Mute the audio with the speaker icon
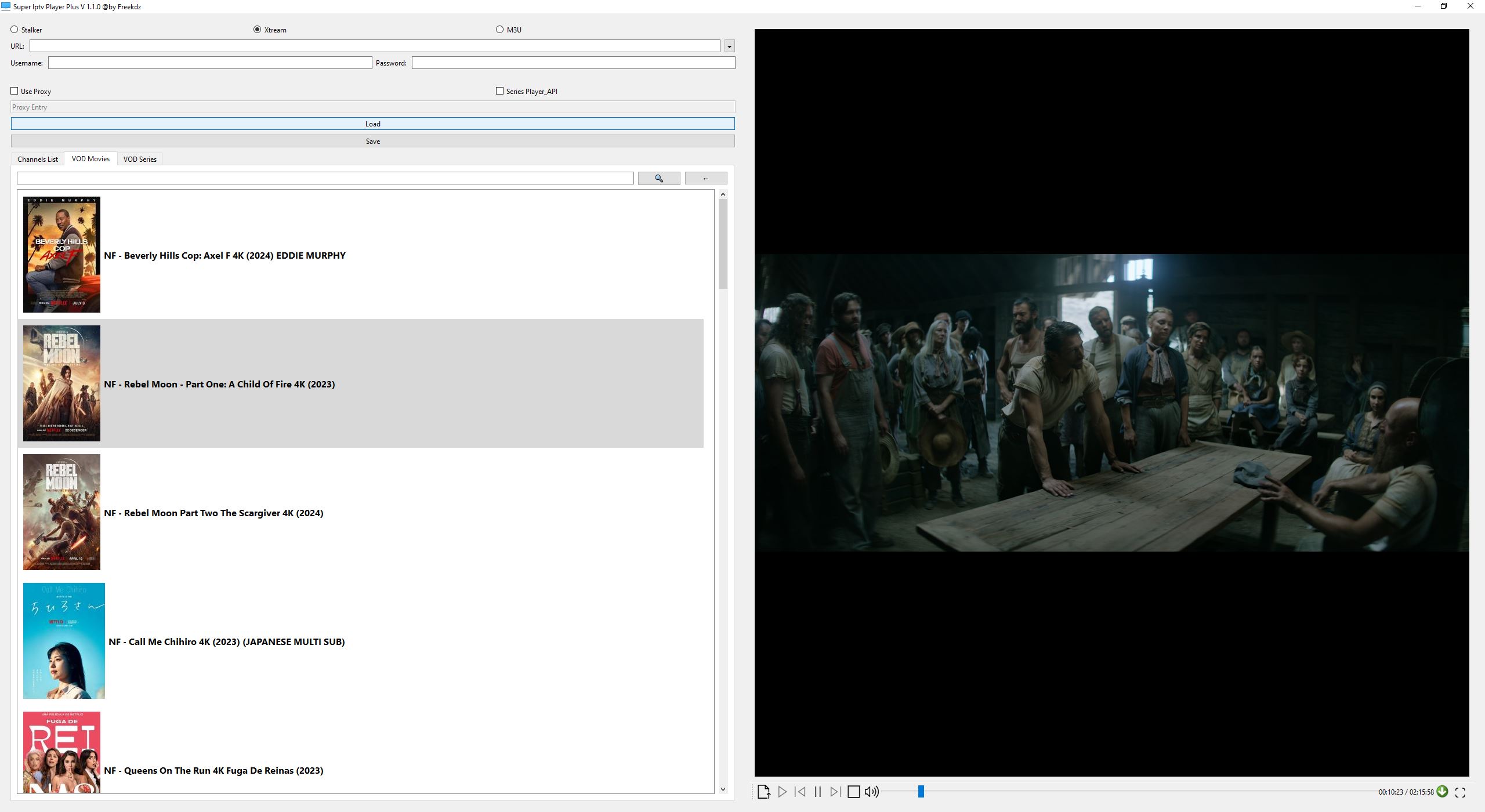Image resolution: width=1485 pixels, height=812 pixels. tap(872, 792)
